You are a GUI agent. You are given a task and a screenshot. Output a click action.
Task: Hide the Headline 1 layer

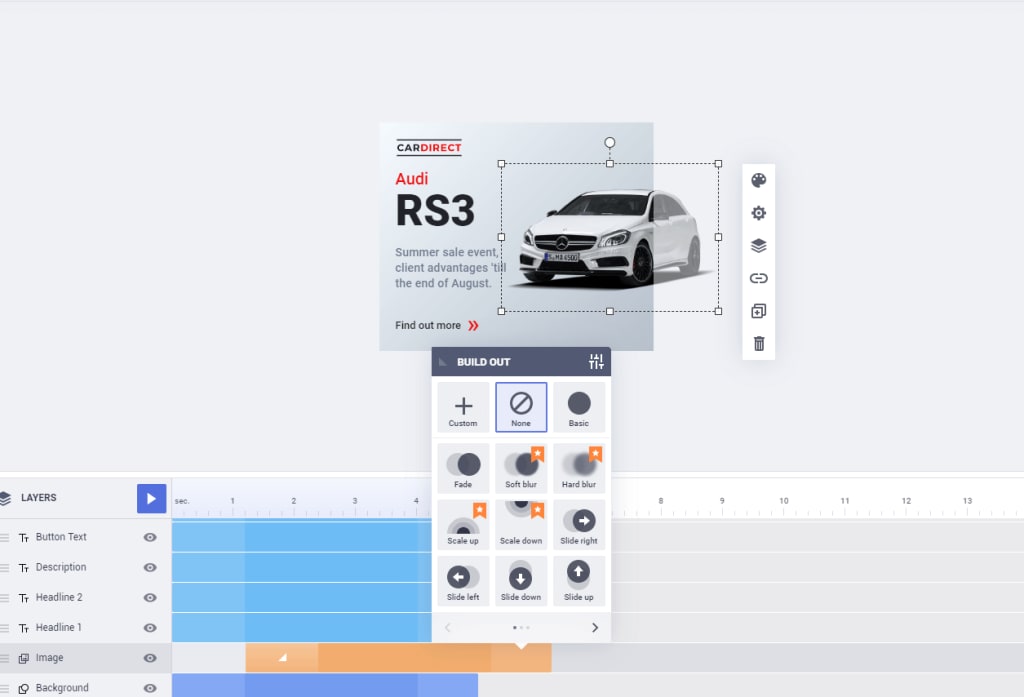[x=150, y=627]
